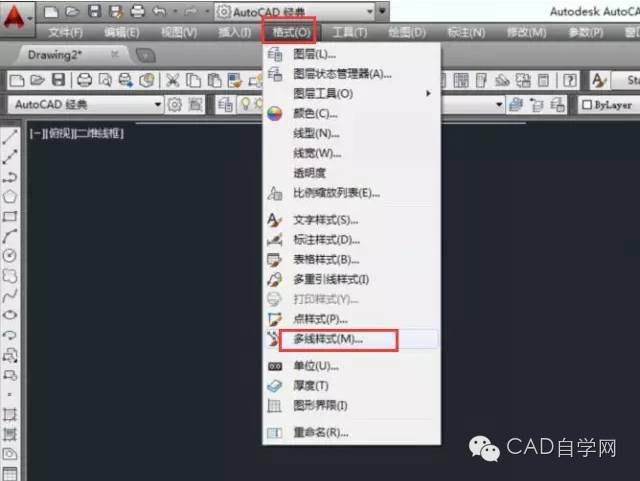The image size is (640, 481).
Task: Expand the layer list dropdown arrow
Action: click(x=499, y=105)
